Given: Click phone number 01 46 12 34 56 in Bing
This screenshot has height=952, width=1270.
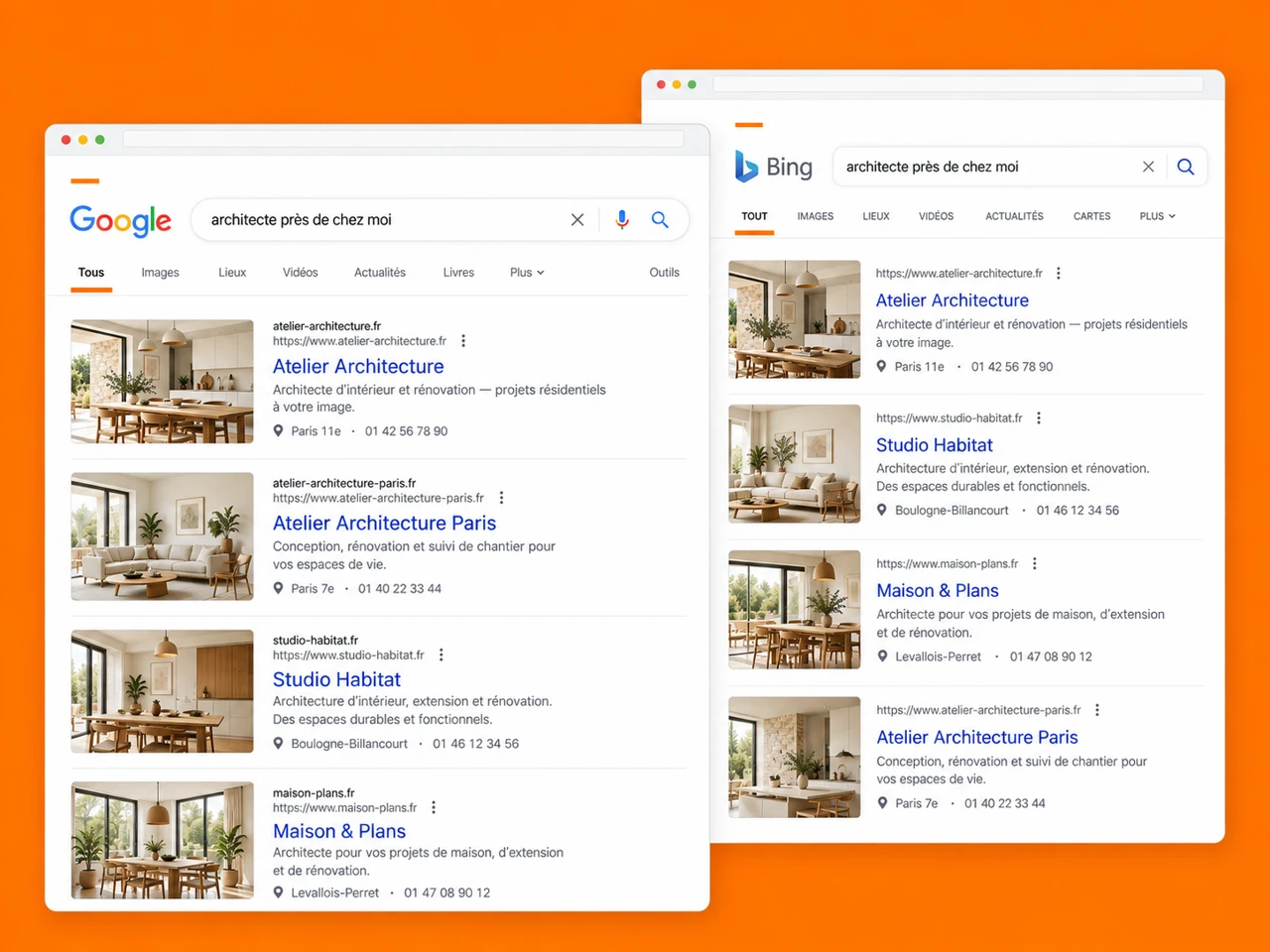Looking at the screenshot, I should pyautogui.click(x=1078, y=511).
